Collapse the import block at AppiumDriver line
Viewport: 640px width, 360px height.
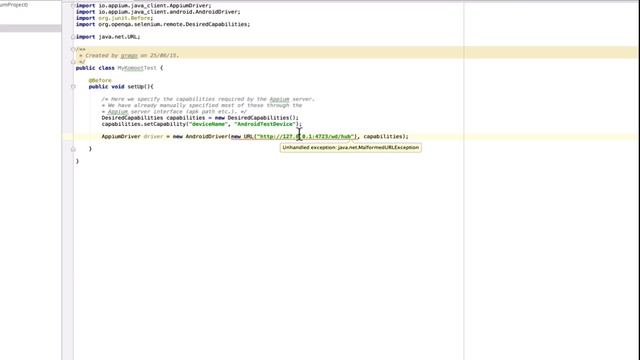[x=73, y=6]
